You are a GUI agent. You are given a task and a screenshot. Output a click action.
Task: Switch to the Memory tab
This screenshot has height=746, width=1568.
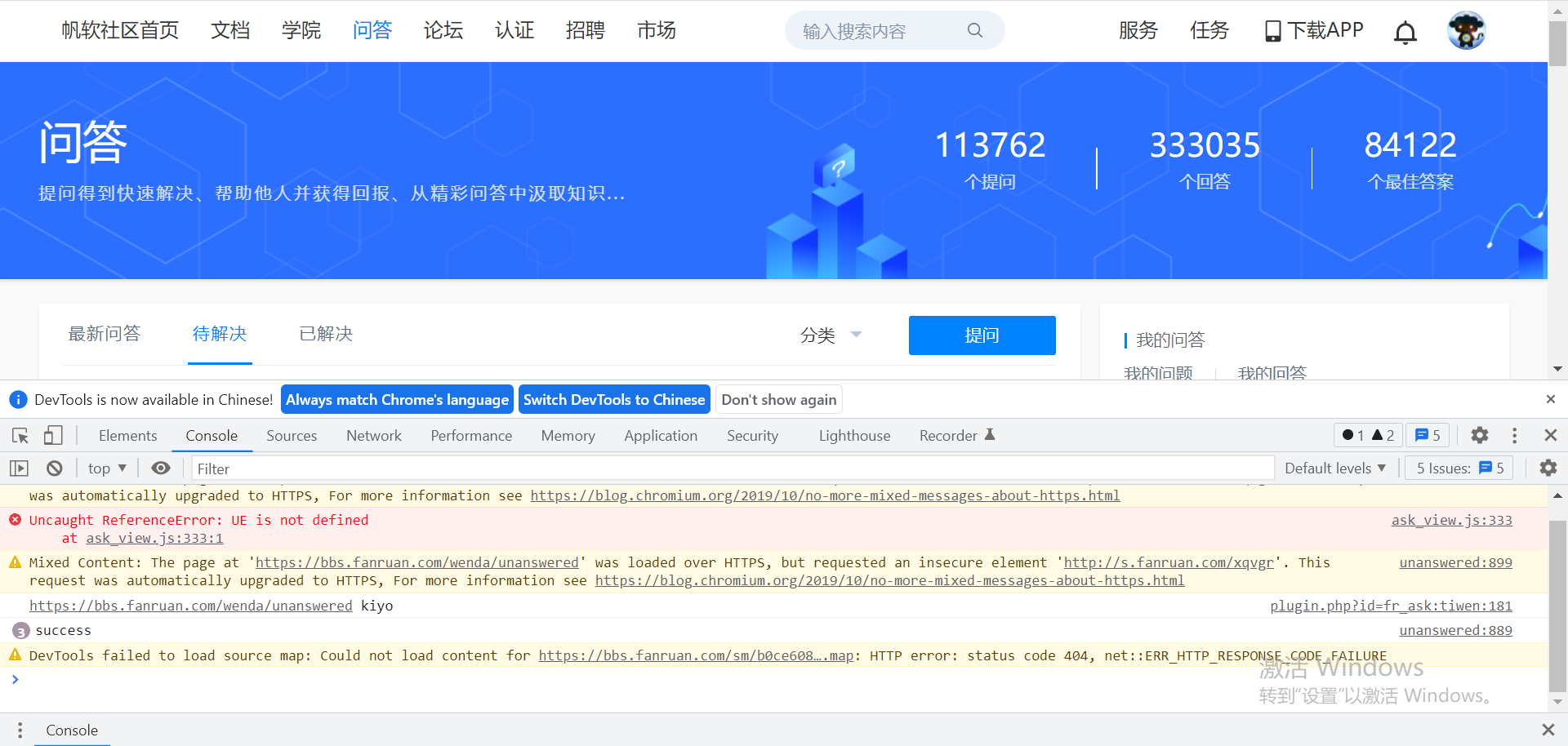pos(568,436)
